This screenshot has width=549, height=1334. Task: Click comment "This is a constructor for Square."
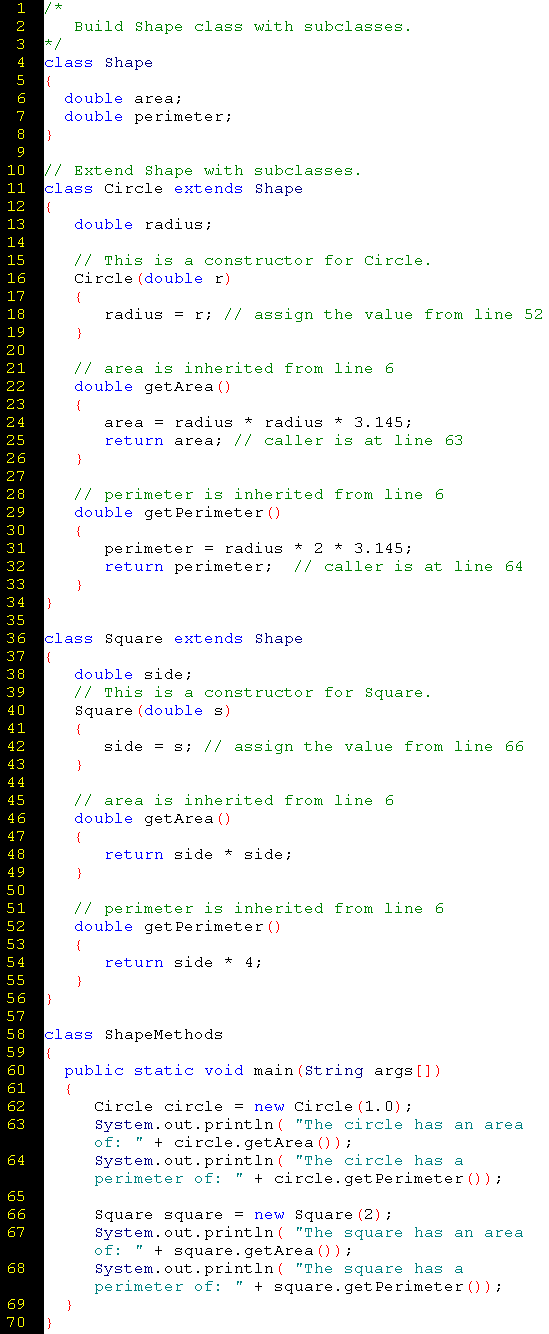point(268,692)
